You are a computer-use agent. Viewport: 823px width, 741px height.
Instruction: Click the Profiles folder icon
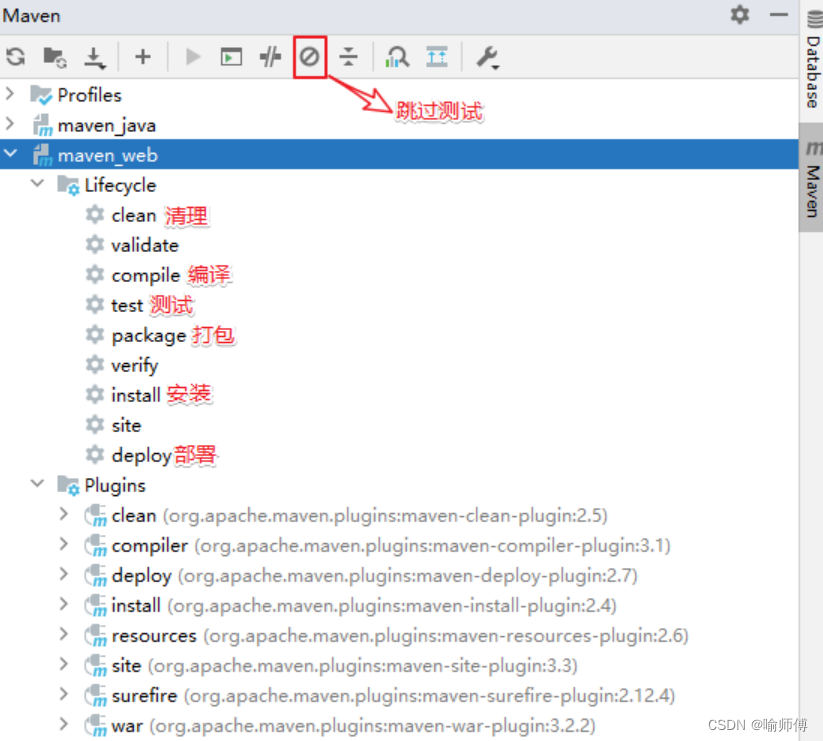click(x=41, y=95)
